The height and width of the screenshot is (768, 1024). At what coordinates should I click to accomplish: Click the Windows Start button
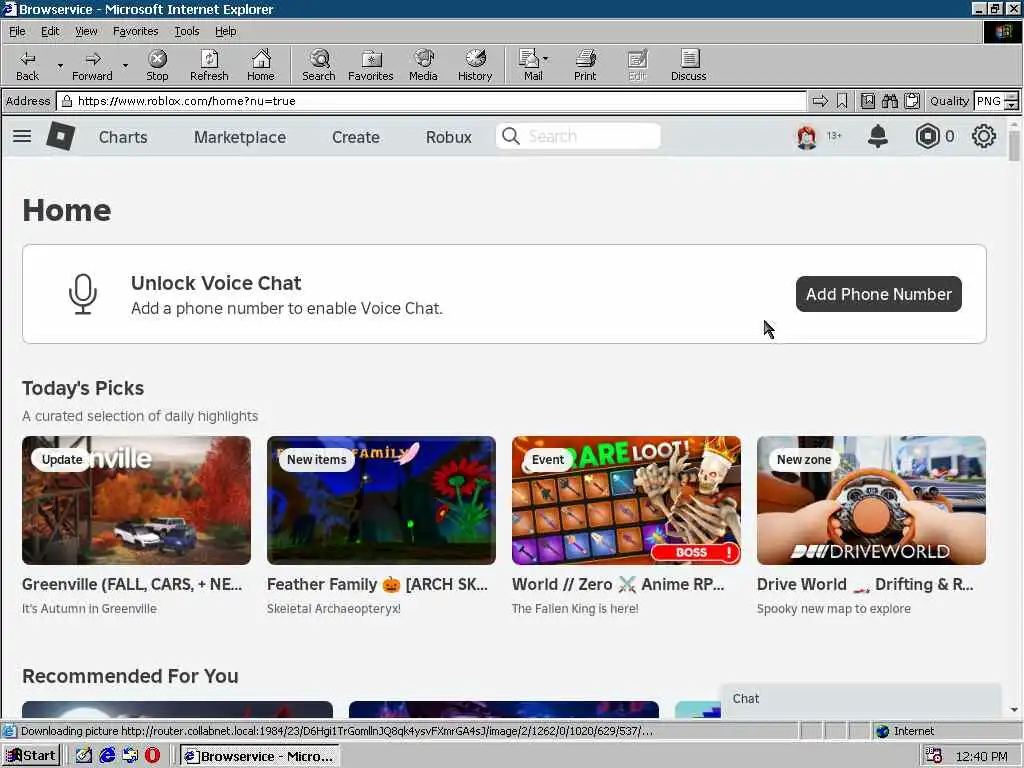(x=31, y=756)
